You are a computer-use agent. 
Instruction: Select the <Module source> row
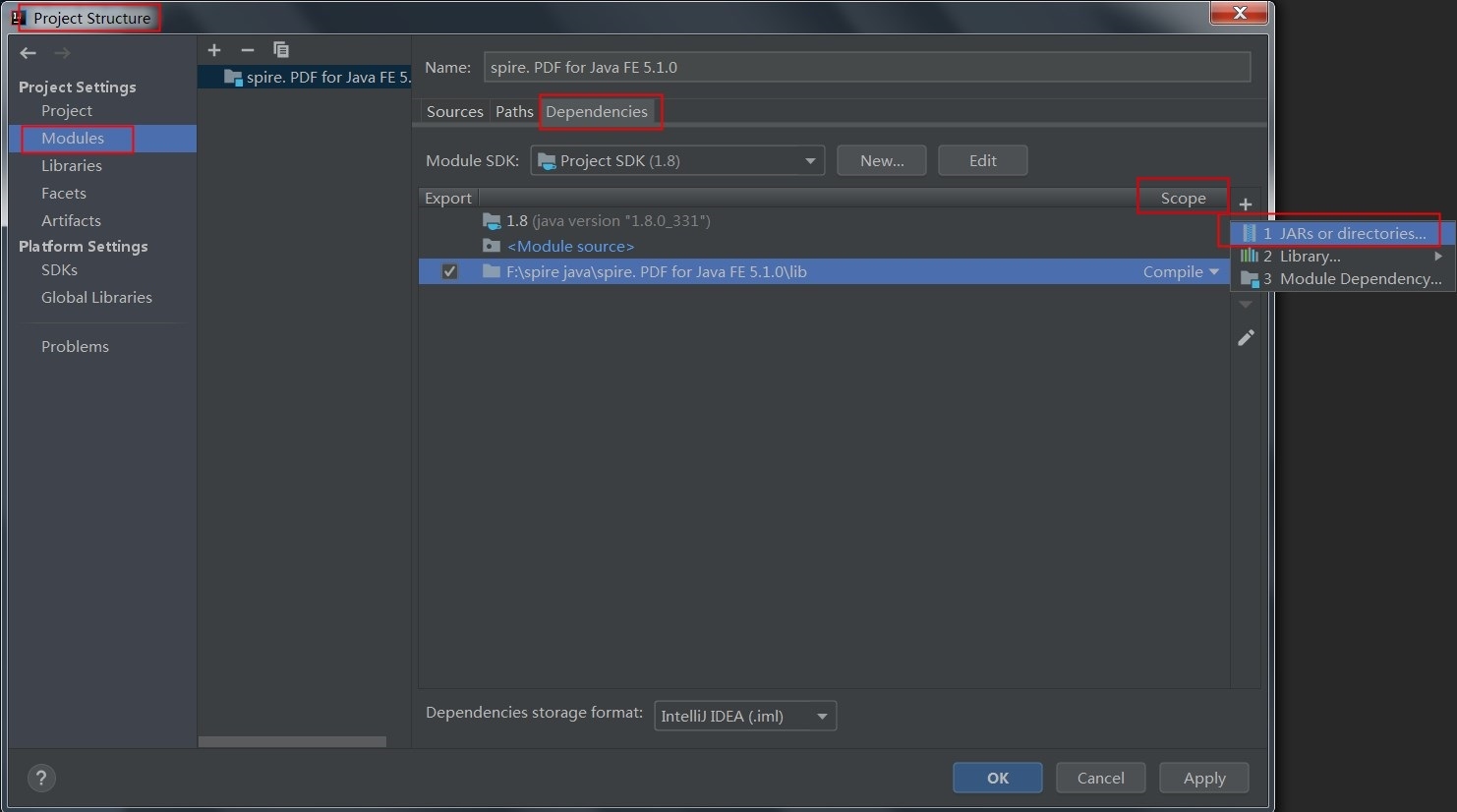tap(824, 246)
